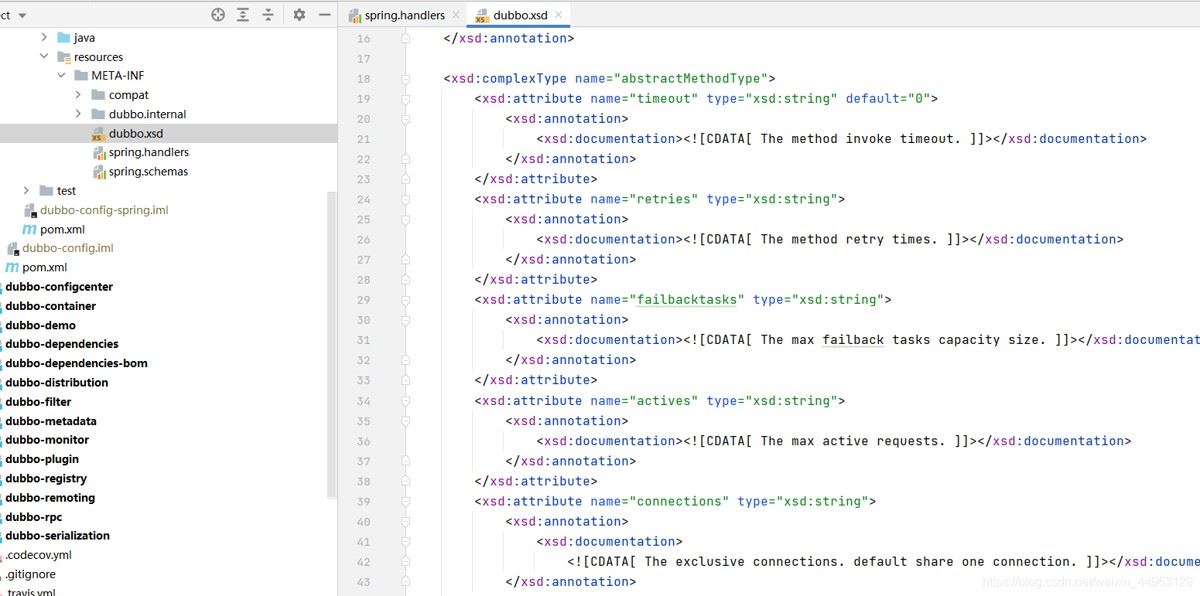Open project panel settings gear

(299, 15)
